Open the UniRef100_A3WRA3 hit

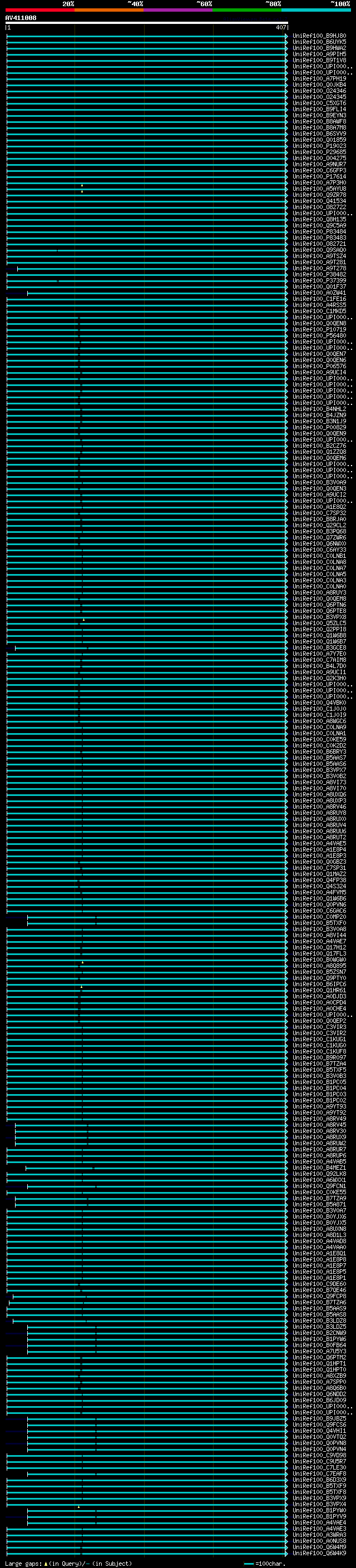[319, 1535]
